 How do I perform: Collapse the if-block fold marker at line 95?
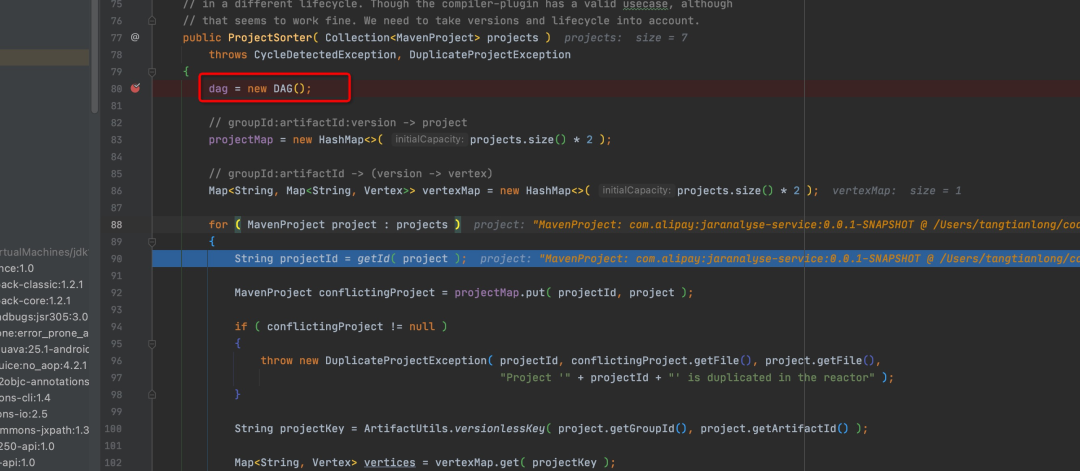152,344
